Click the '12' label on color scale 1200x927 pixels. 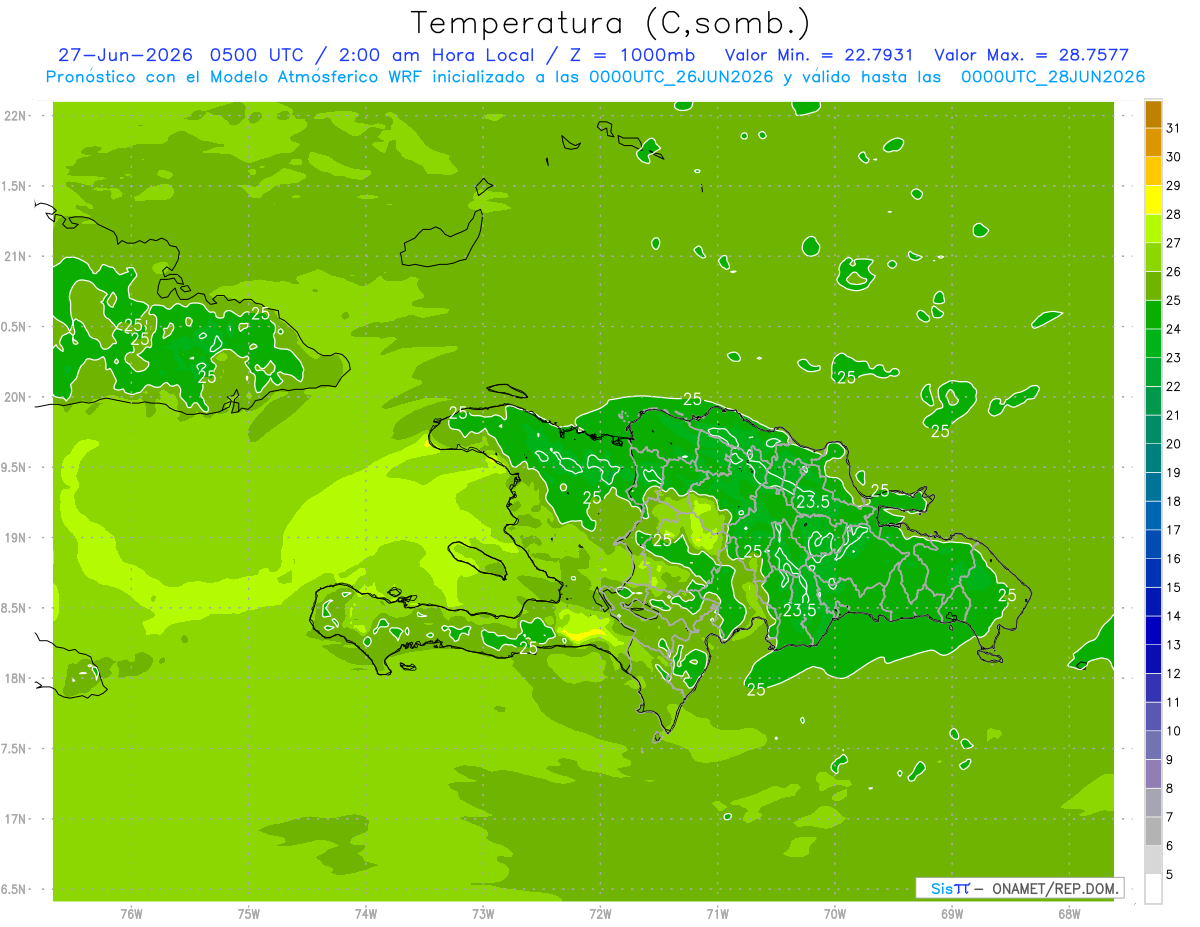1174,674
